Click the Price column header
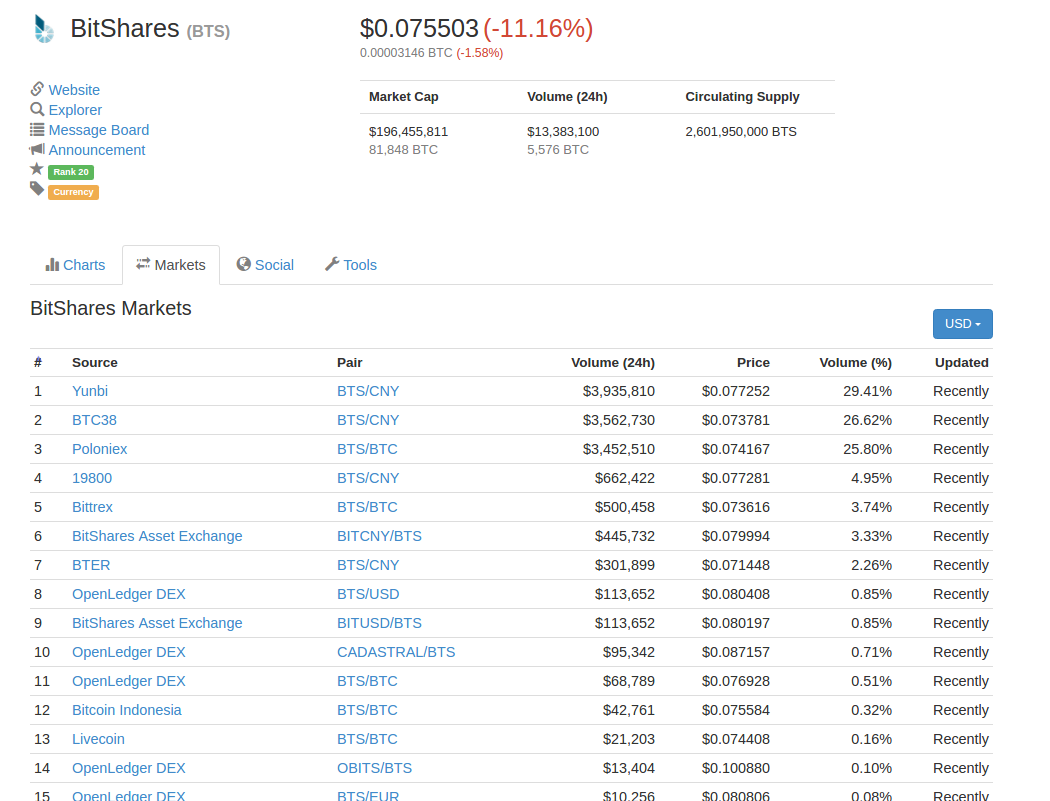1050x801 pixels. point(753,362)
